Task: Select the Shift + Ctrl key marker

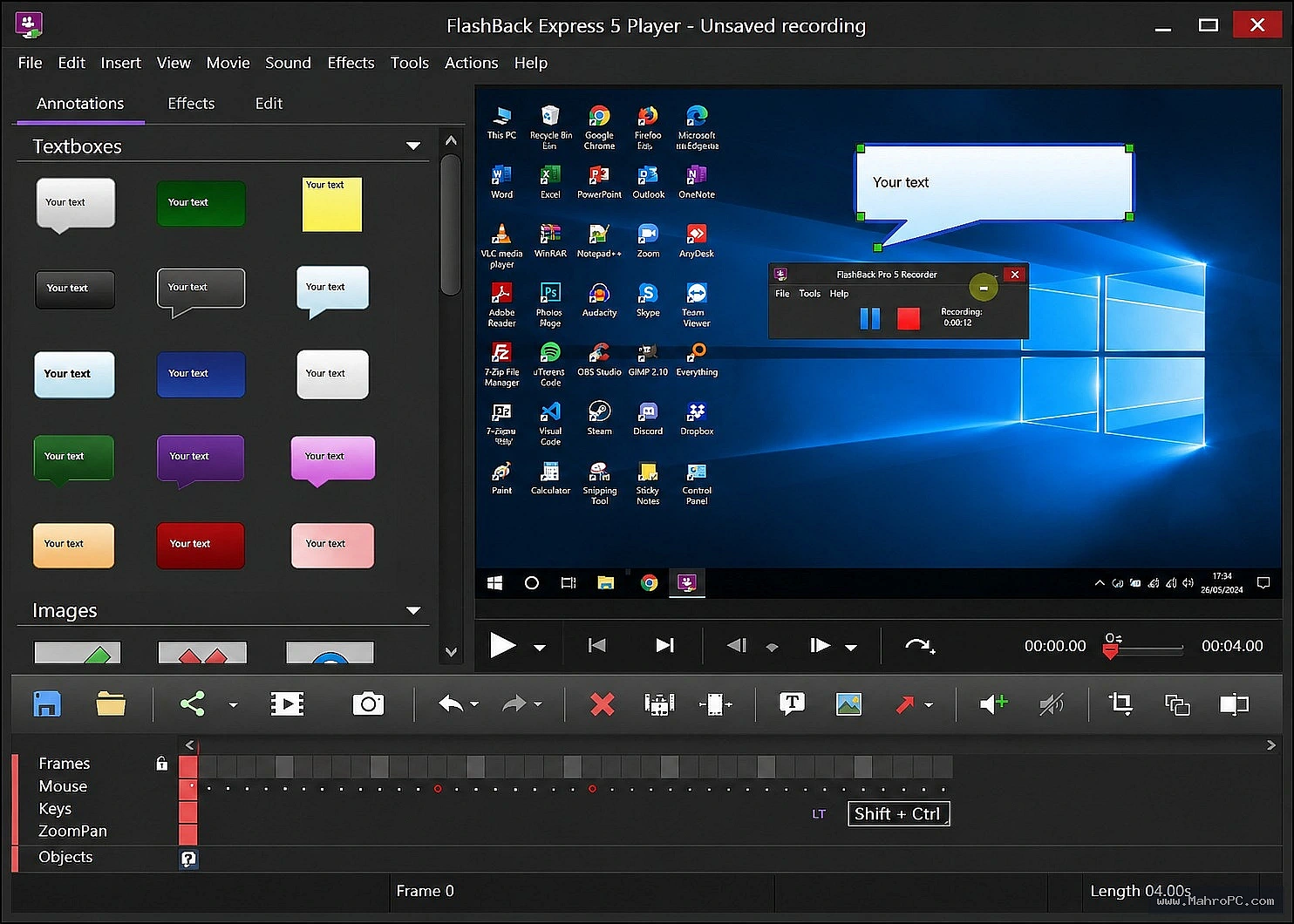Action: pos(898,814)
